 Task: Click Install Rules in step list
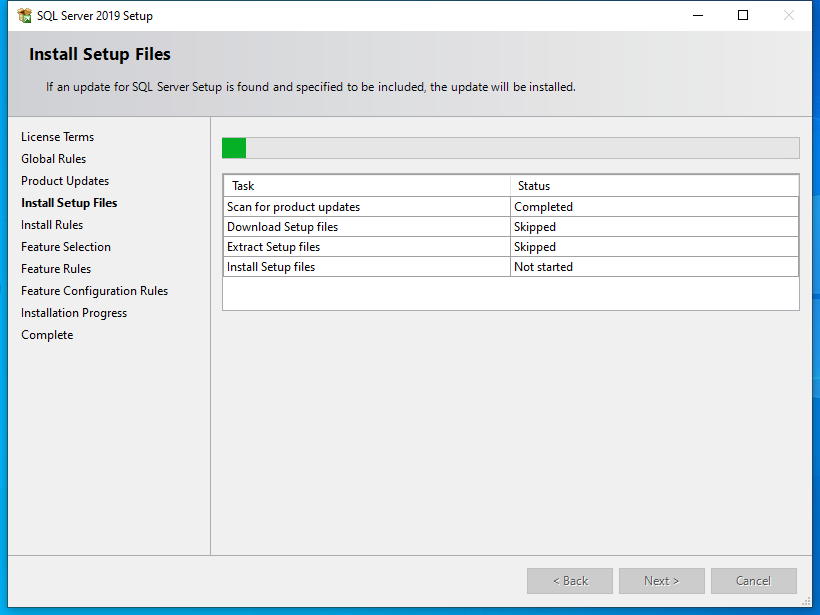(52, 225)
